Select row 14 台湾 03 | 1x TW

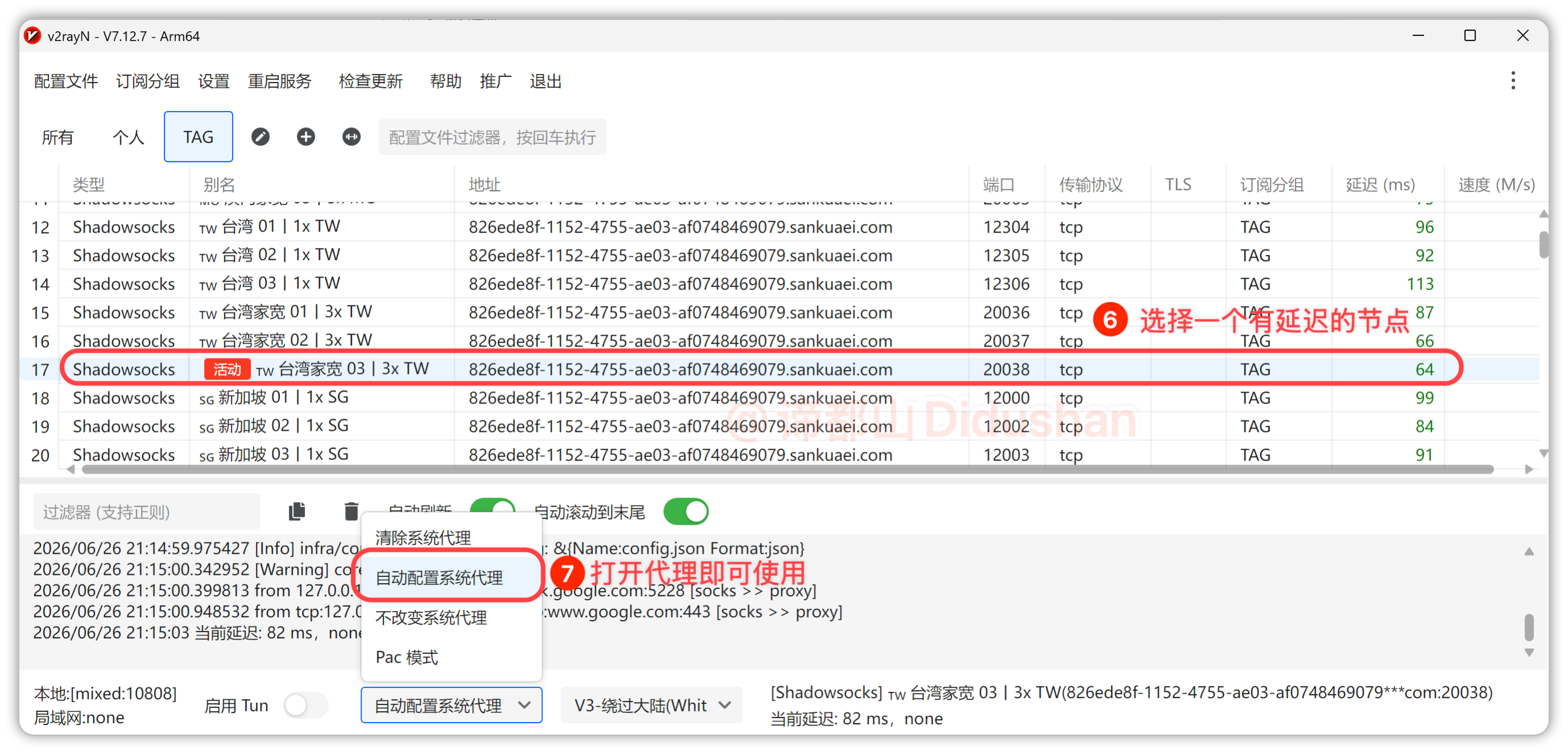779,284
